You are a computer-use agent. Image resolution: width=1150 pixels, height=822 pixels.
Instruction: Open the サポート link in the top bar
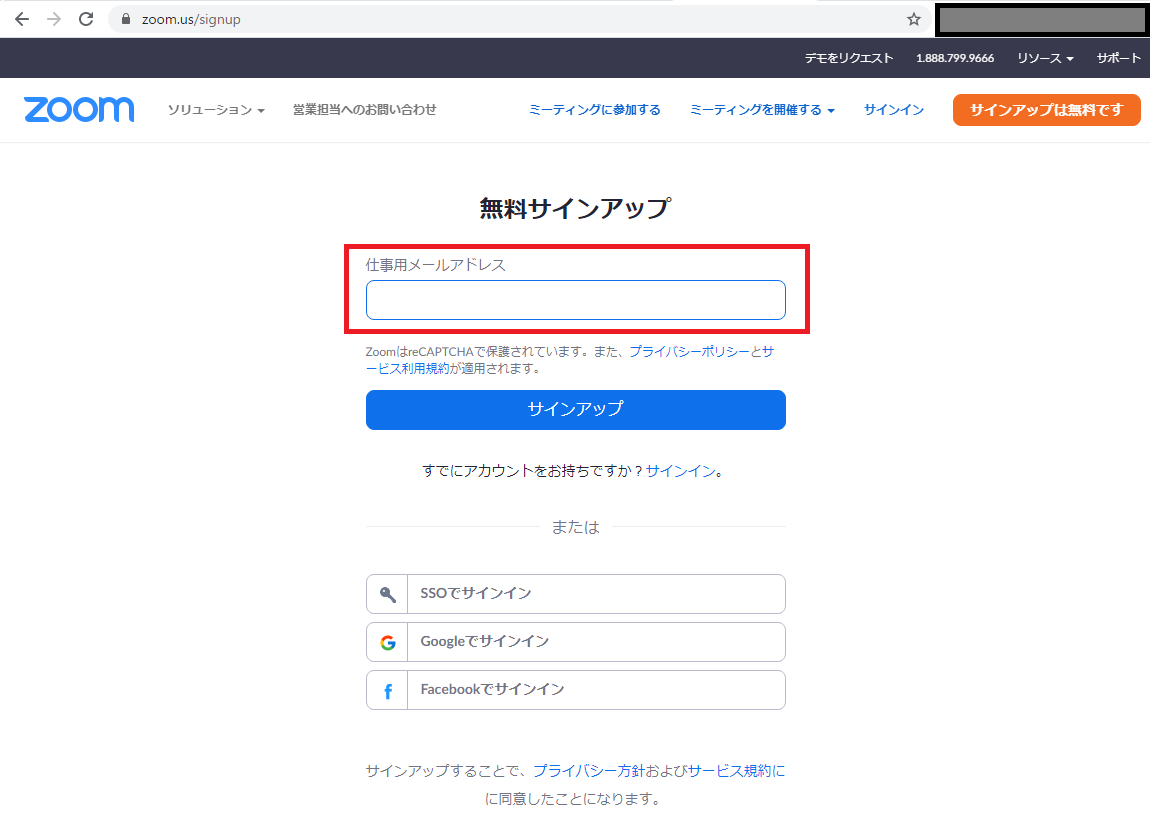tap(1118, 58)
